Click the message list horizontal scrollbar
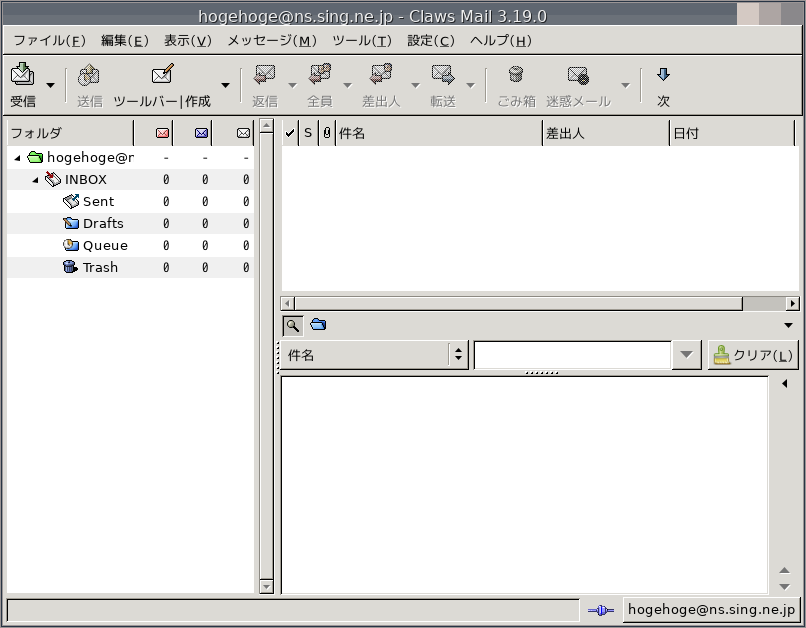This screenshot has width=806, height=628. (x=519, y=304)
